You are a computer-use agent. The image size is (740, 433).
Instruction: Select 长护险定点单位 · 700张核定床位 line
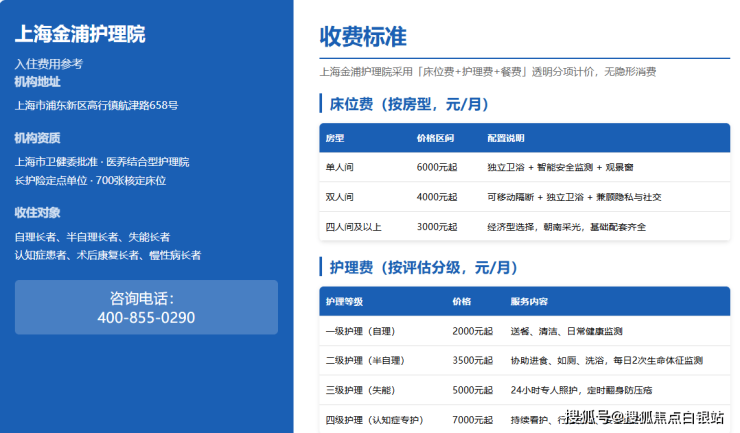pos(90,180)
